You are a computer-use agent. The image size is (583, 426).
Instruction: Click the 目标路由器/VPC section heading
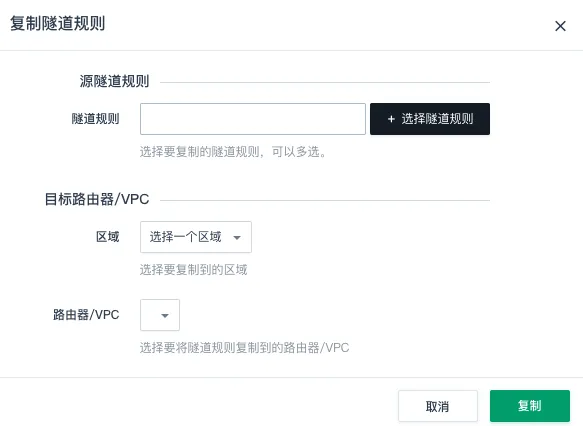tap(97, 199)
